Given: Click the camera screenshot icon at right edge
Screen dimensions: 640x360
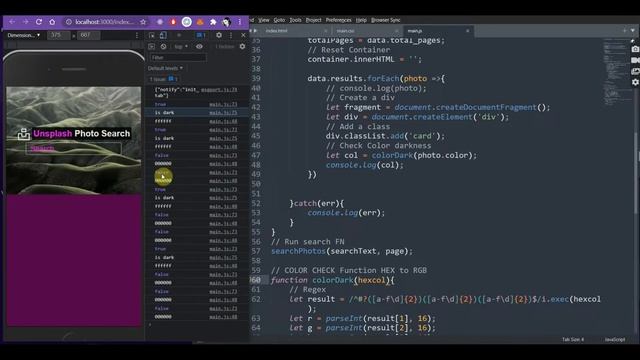Looking at the screenshot, I should pos(635,49).
